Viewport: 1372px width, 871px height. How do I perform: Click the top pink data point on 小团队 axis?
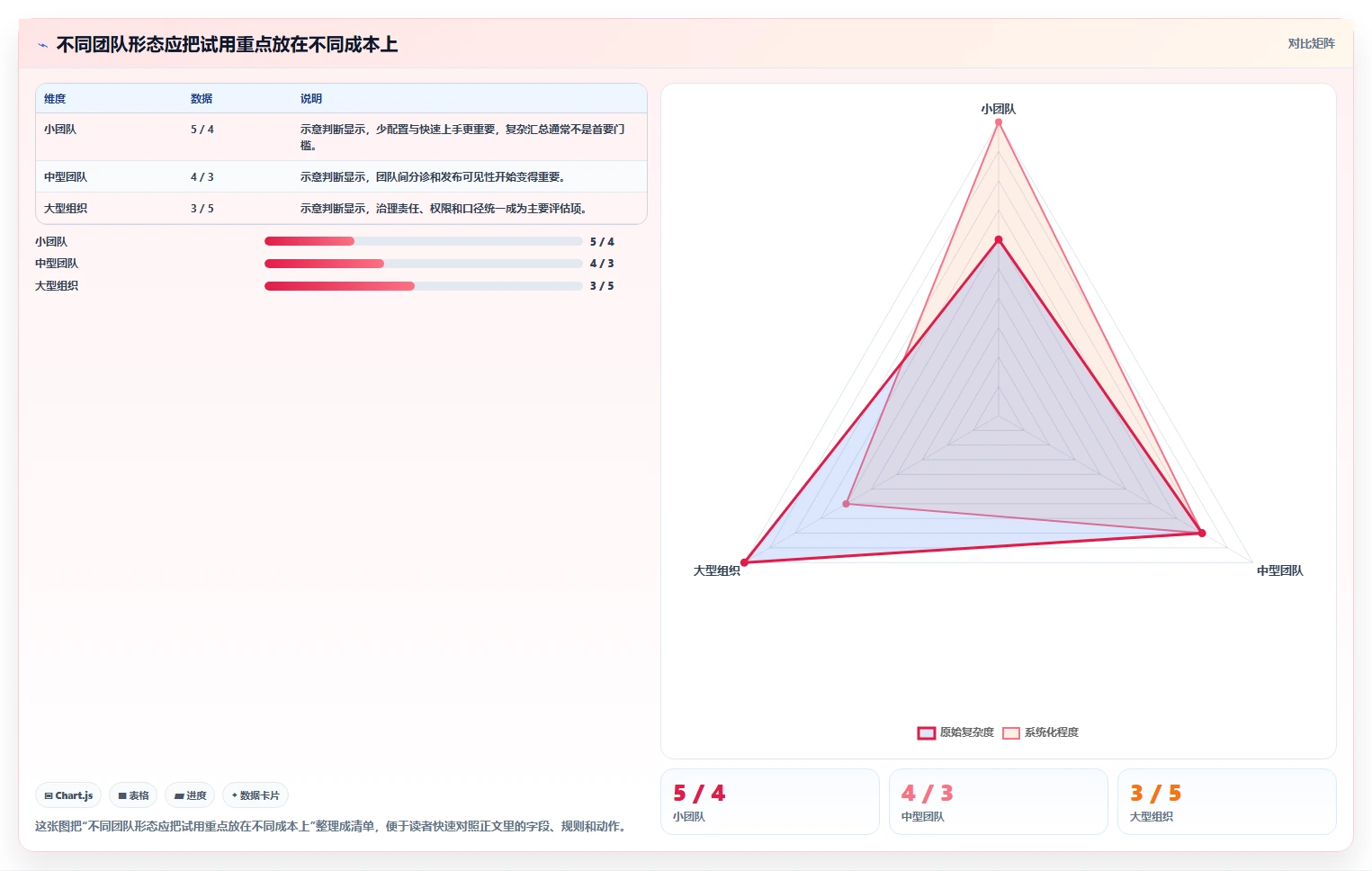pyautogui.click(x=999, y=122)
